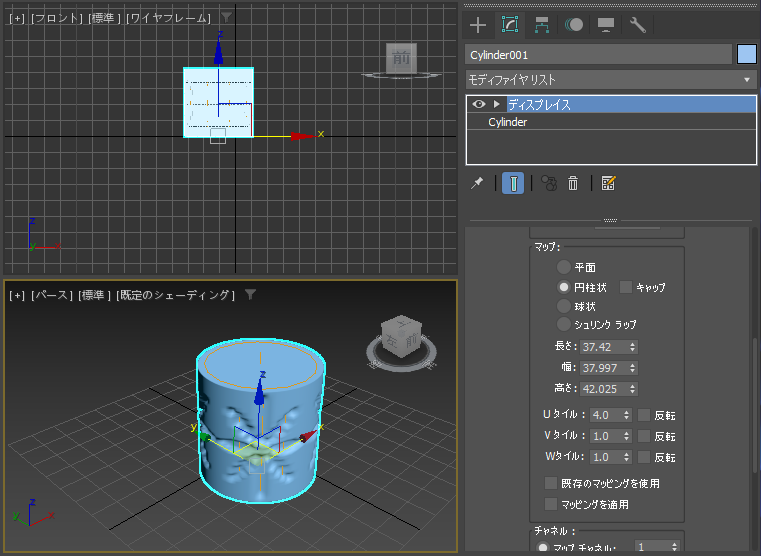
Task: Click the マップ チャネル spinner arrows
Action: coord(675,547)
